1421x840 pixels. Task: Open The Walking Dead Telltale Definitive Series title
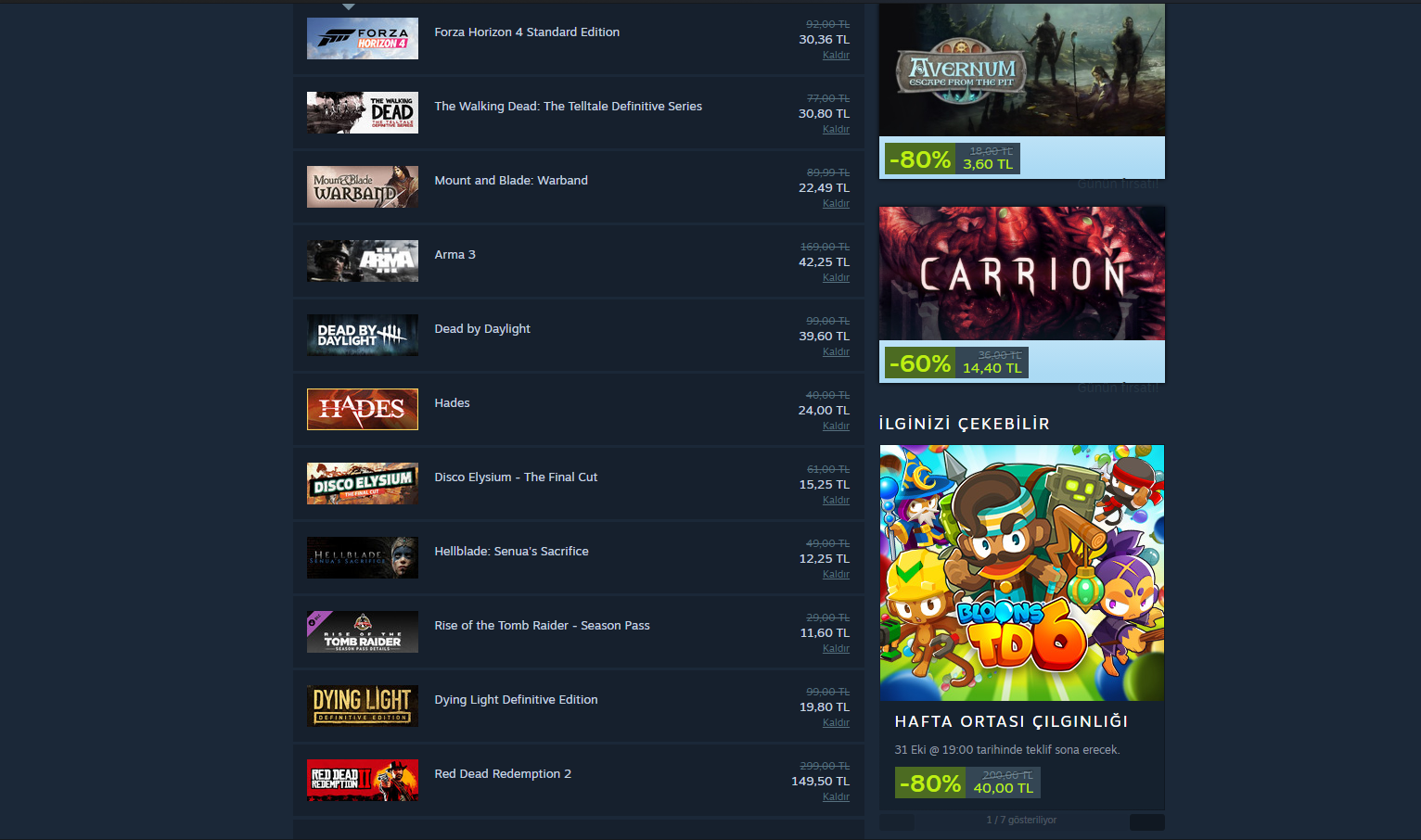pos(568,106)
